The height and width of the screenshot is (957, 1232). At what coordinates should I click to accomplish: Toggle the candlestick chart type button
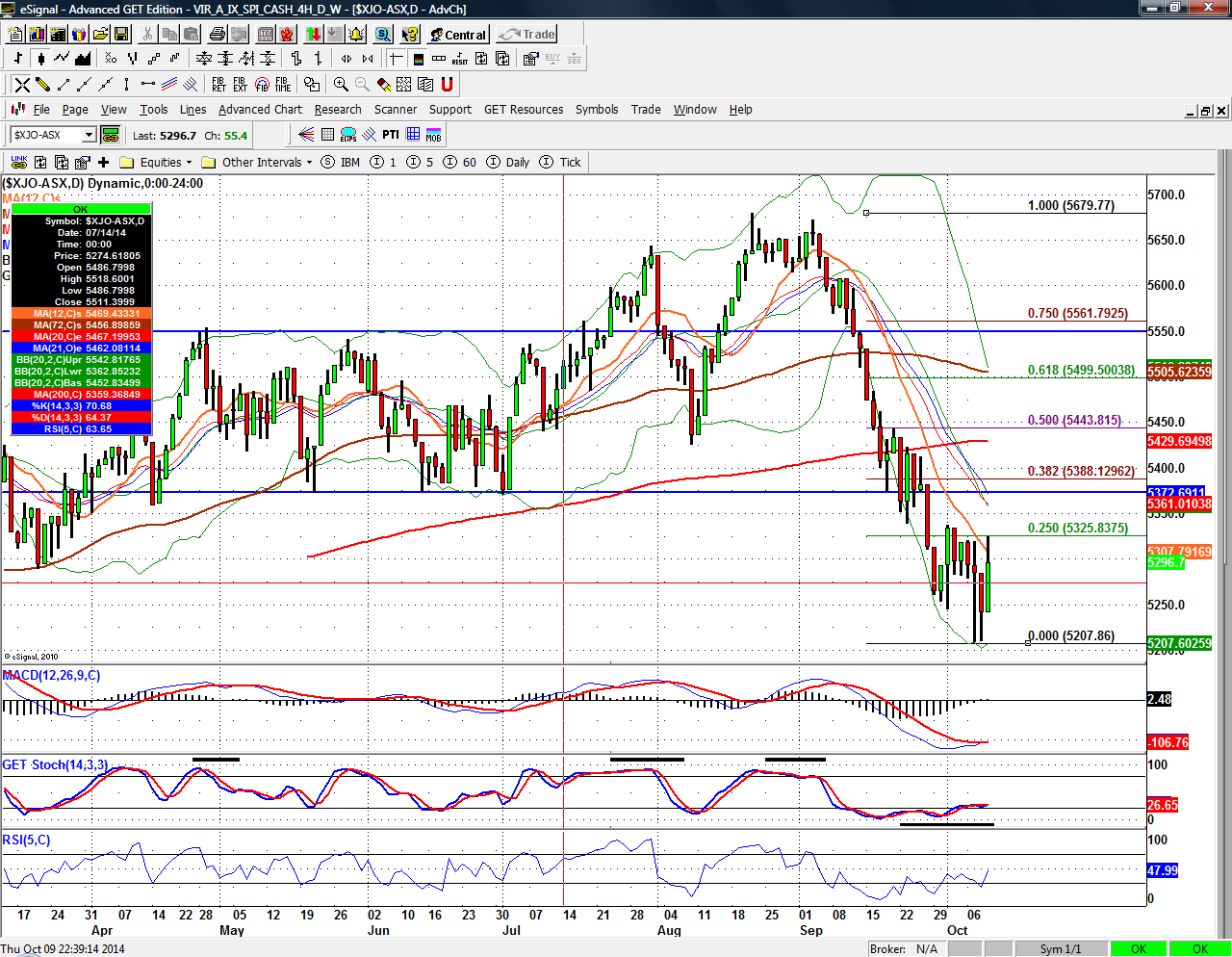coord(39,59)
